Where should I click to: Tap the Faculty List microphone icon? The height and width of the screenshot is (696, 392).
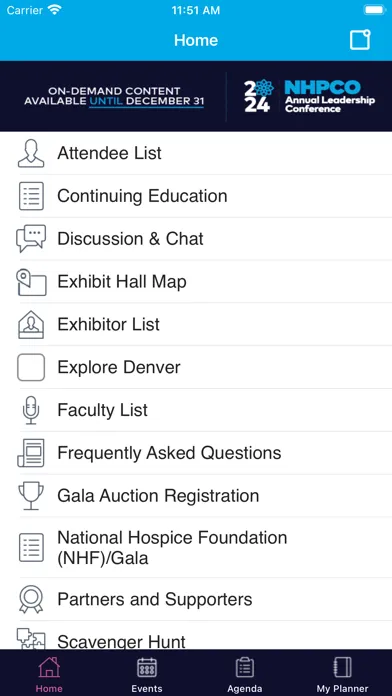pyautogui.click(x=31, y=411)
